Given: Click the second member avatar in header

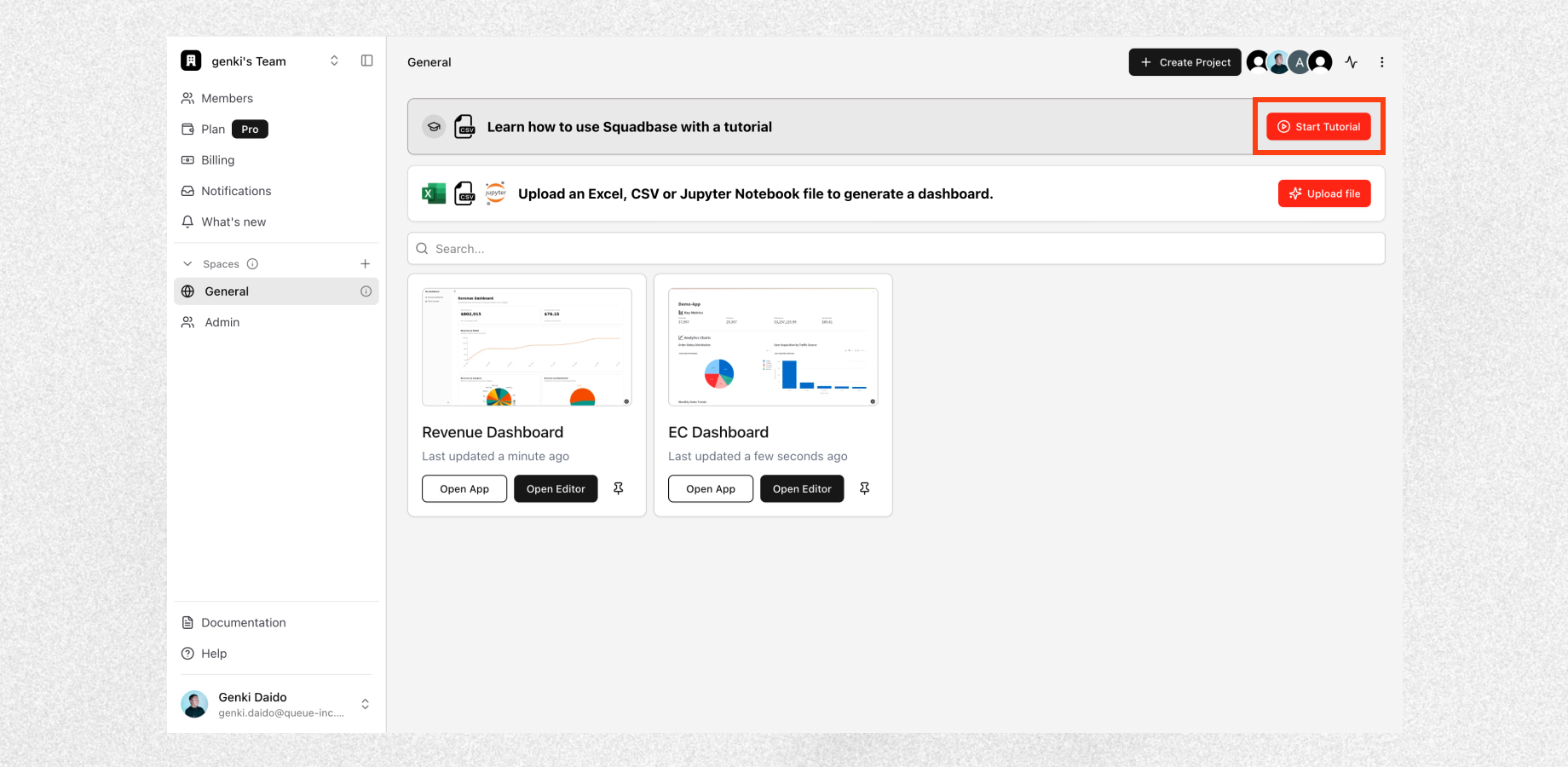Looking at the screenshot, I should click(1278, 62).
